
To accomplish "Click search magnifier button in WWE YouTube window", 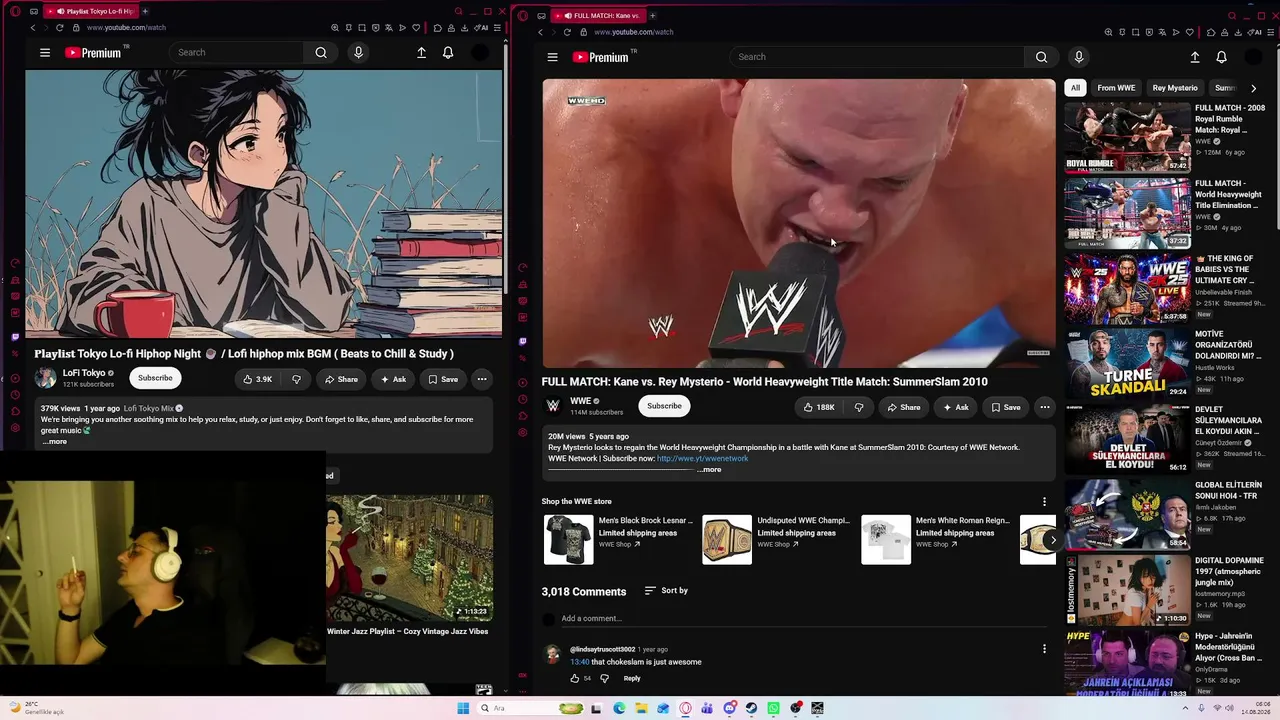I will [1041, 57].
